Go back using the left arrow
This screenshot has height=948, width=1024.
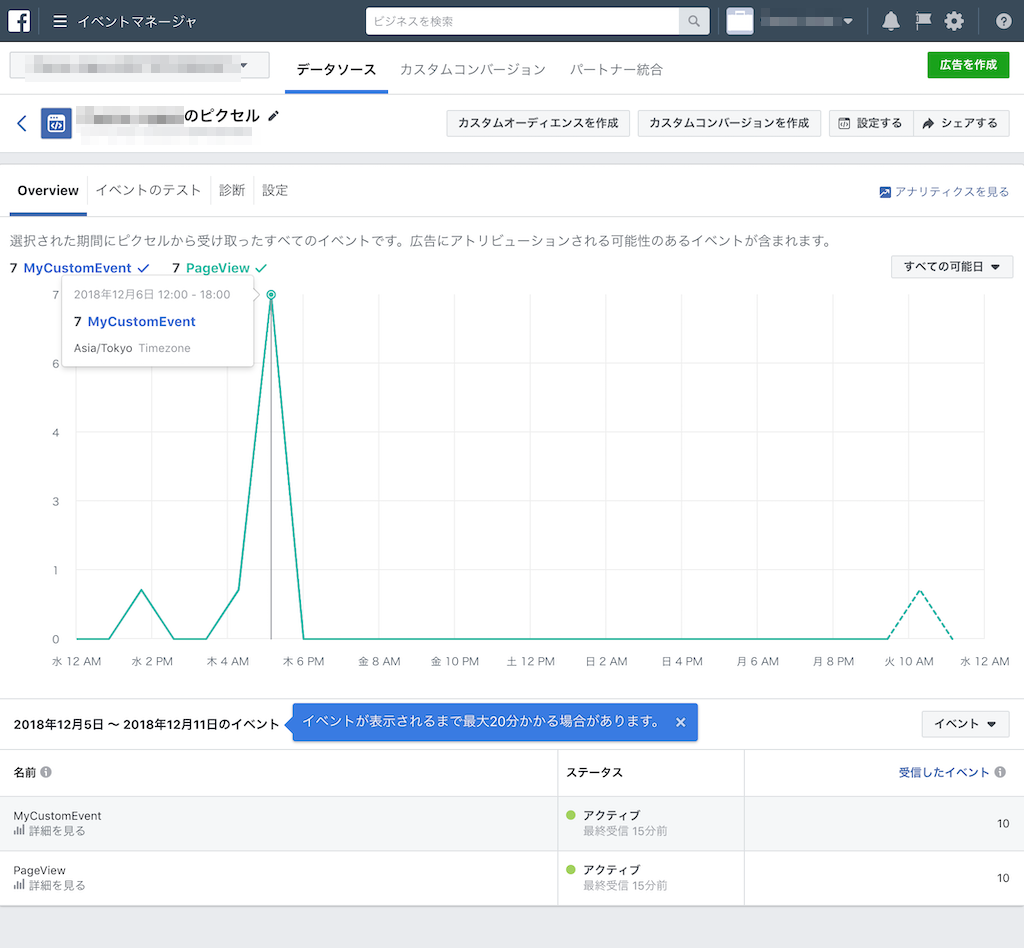tap(22, 123)
